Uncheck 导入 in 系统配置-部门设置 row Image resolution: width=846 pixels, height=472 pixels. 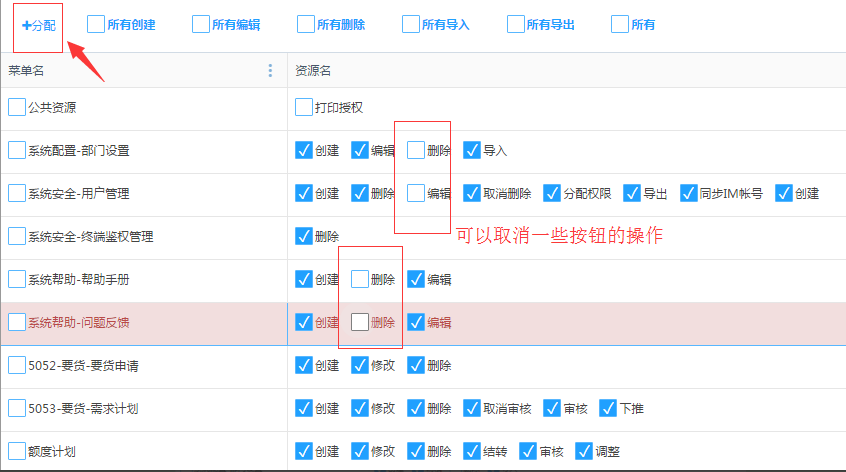(472, 150)
